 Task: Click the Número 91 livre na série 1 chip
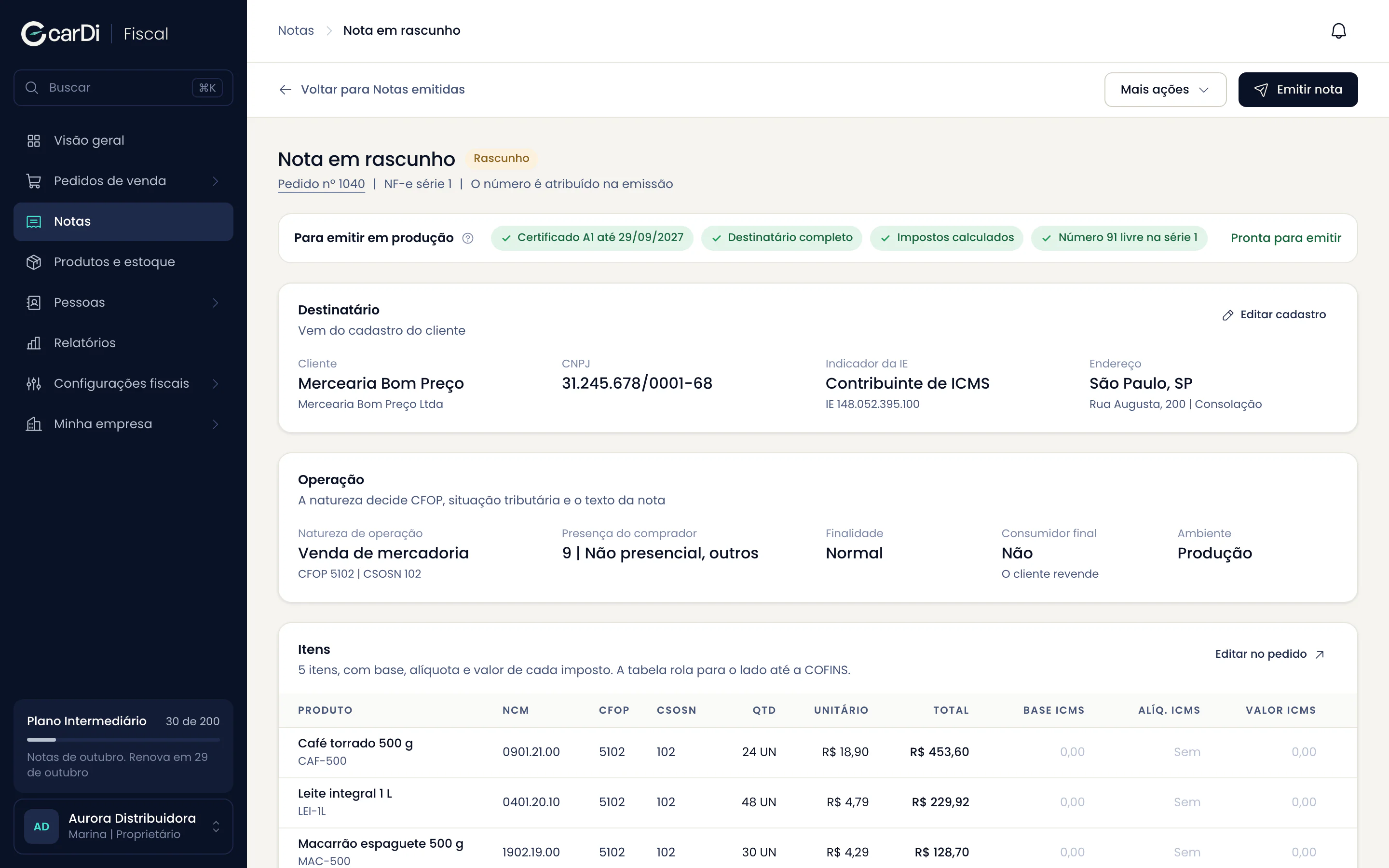1119,238
